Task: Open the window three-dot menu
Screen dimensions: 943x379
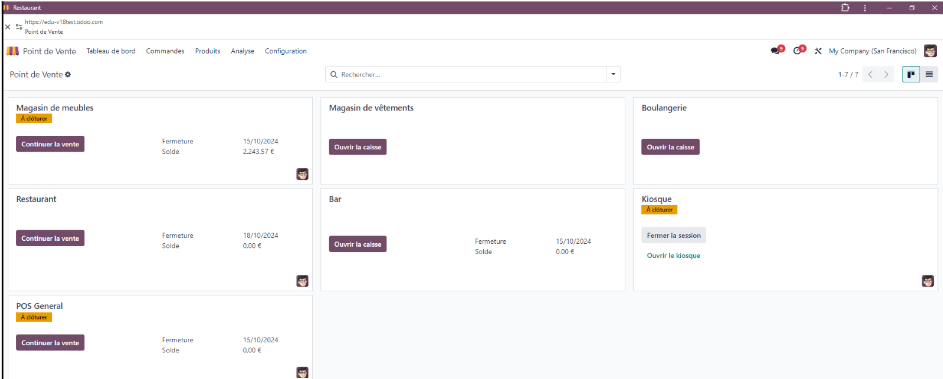Action: pos(865,8)
